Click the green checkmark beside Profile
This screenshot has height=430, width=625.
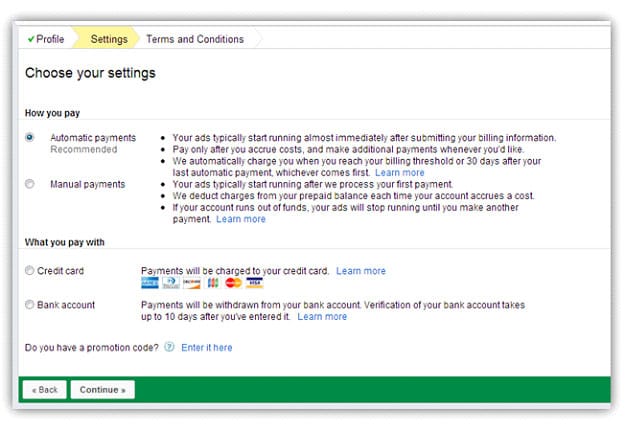pos(31,39)
